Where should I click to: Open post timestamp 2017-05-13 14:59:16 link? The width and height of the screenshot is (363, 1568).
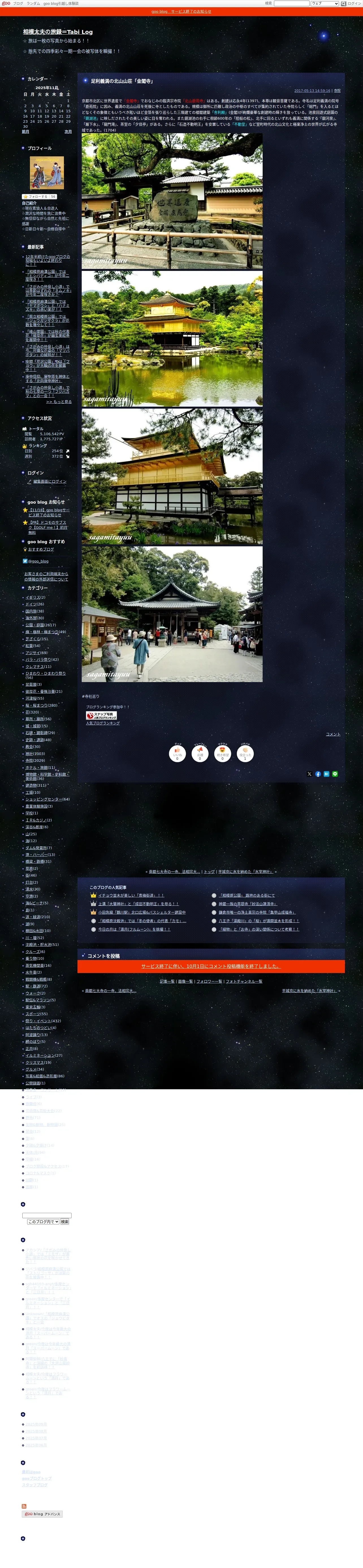tap(312, 91)
